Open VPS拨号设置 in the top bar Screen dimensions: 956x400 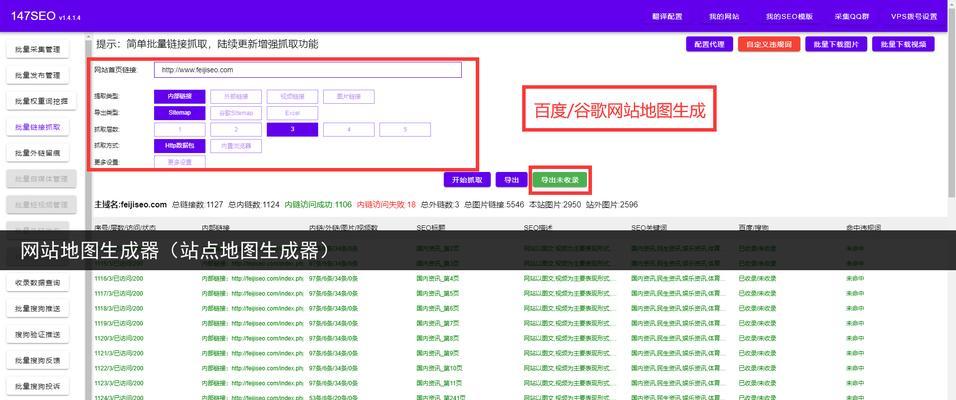pyautogui.click(x=913, y=16)
